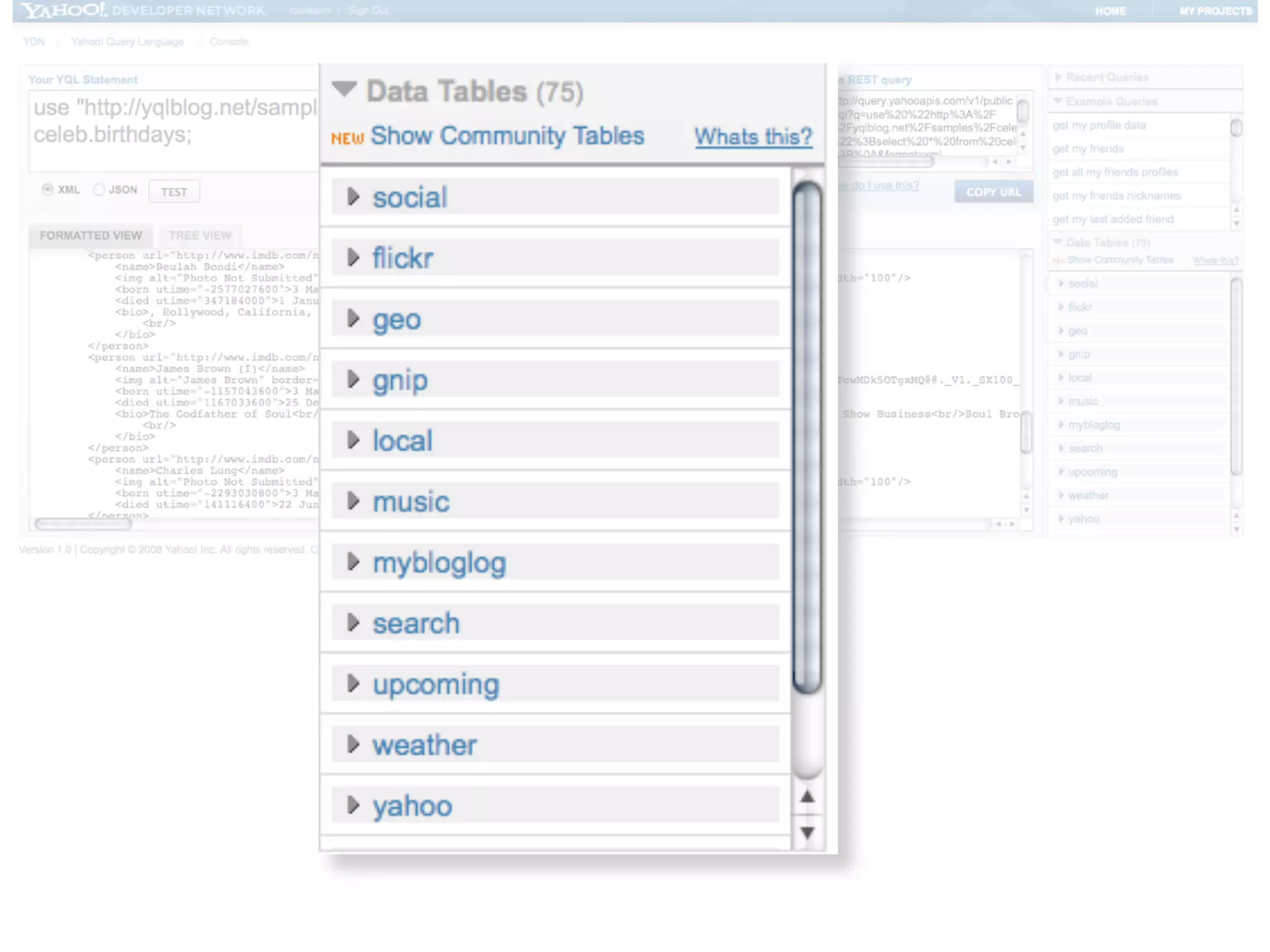This screenshot has height=952, width=1270.
Task: Select the JSON output radio button
Action: [99, 190]
